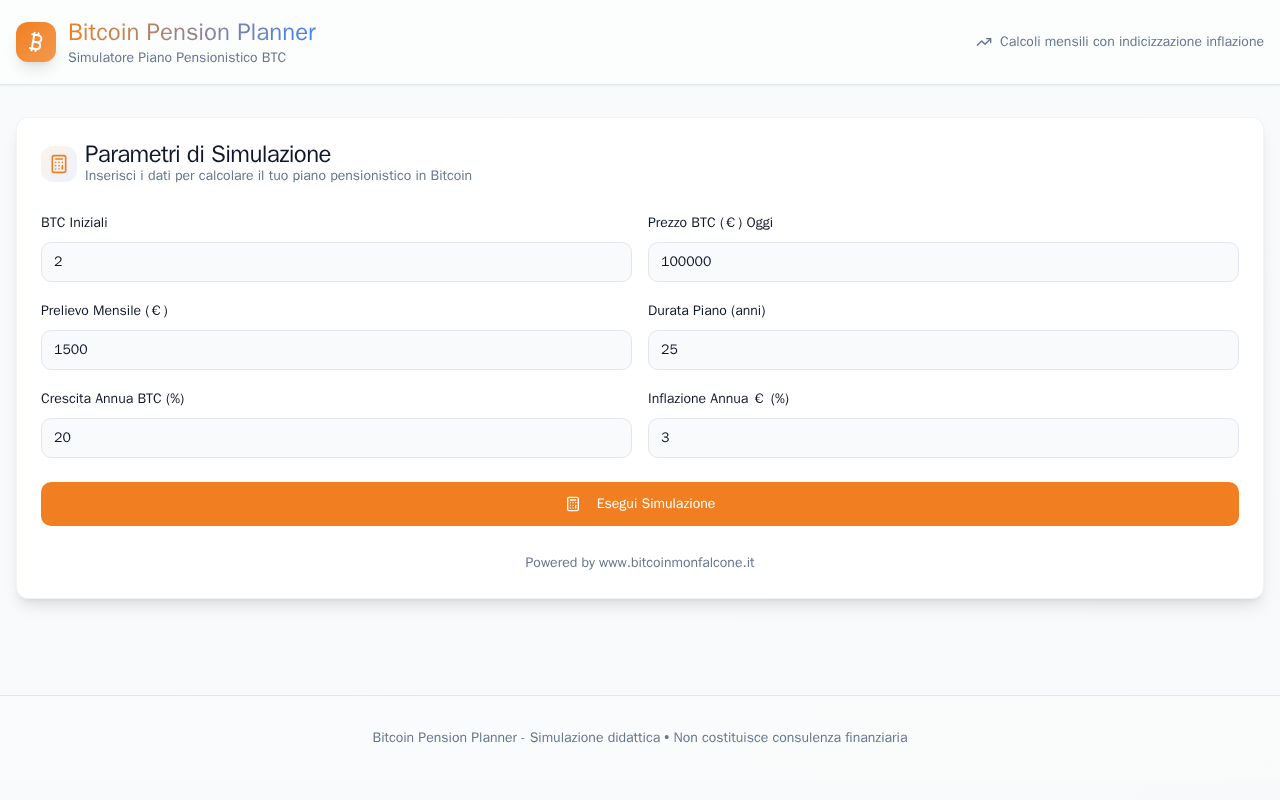Viewport: 1280px width, 800px height.
Task: Click the Crescita Annua BTC (%) label
Action: tap(113, 399)
